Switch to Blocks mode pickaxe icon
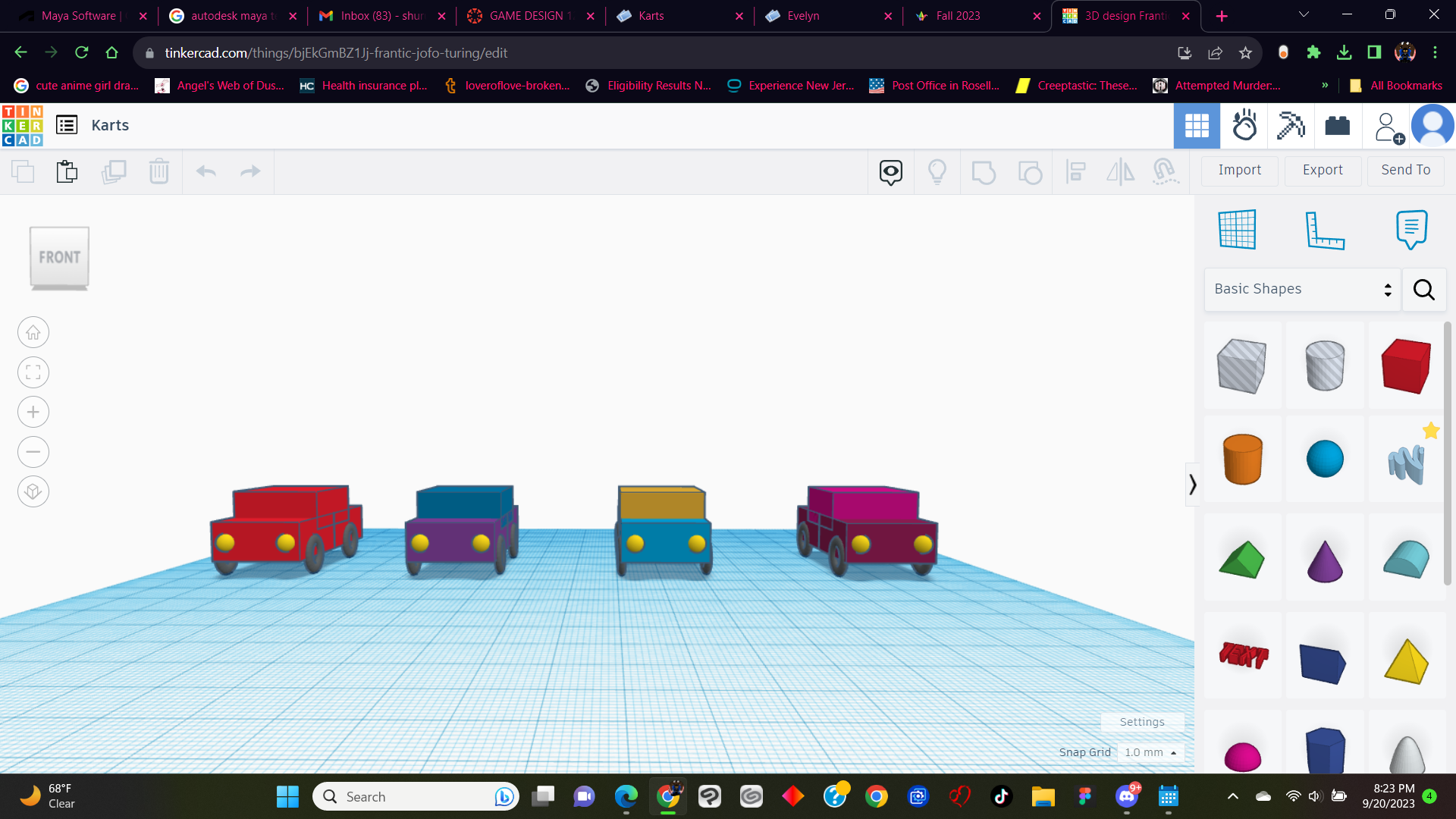The width and height of the screenshot is (1456, 819). pos(1290,125)
